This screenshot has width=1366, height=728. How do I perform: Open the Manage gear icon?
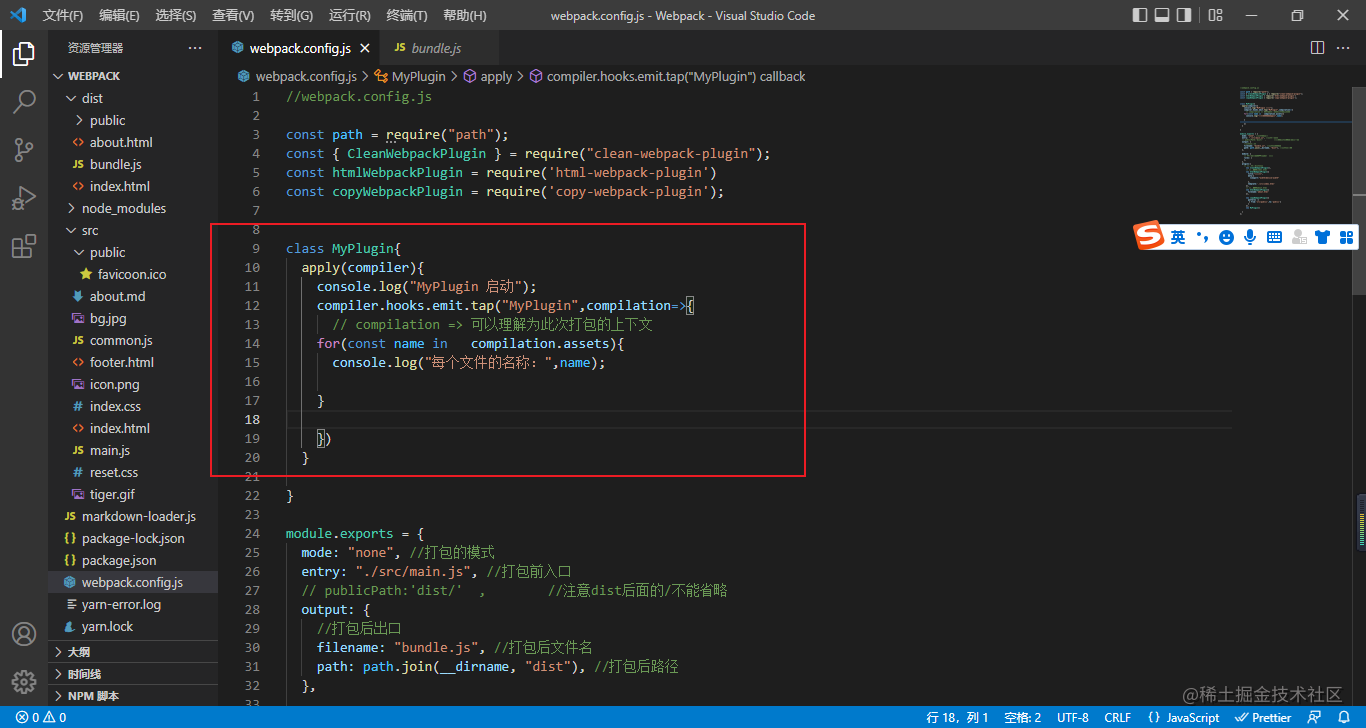[x=24, y=682]
